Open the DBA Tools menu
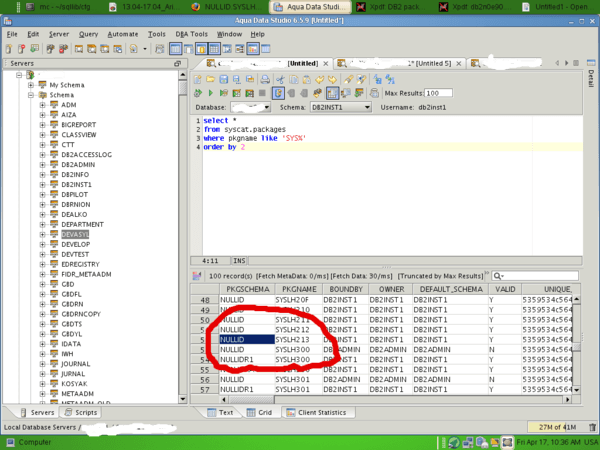 point(191,34)
